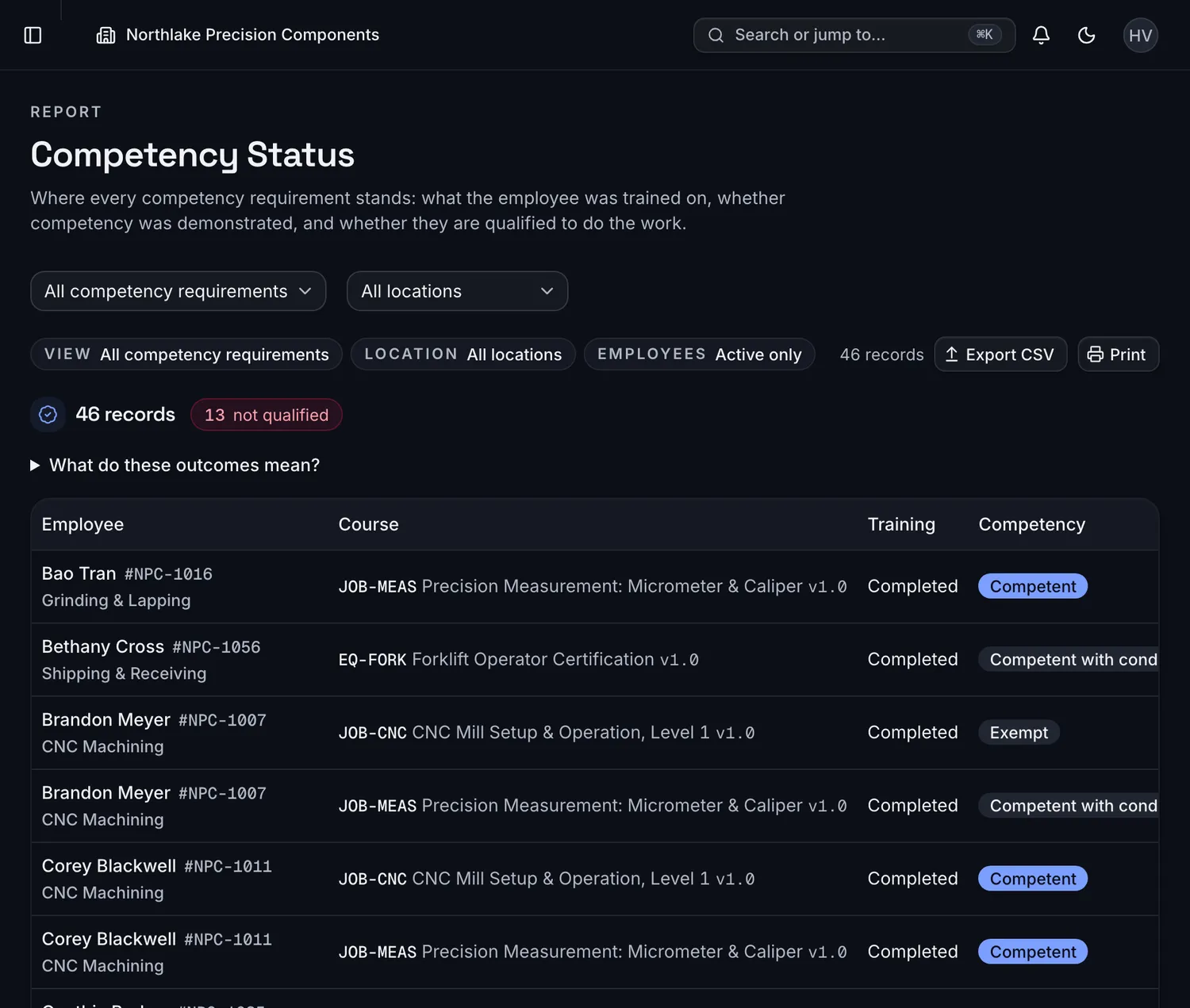Click Bao Tran's Competent badge
Viewport: 1190px width, 1008px height.
pos(1033,586)
